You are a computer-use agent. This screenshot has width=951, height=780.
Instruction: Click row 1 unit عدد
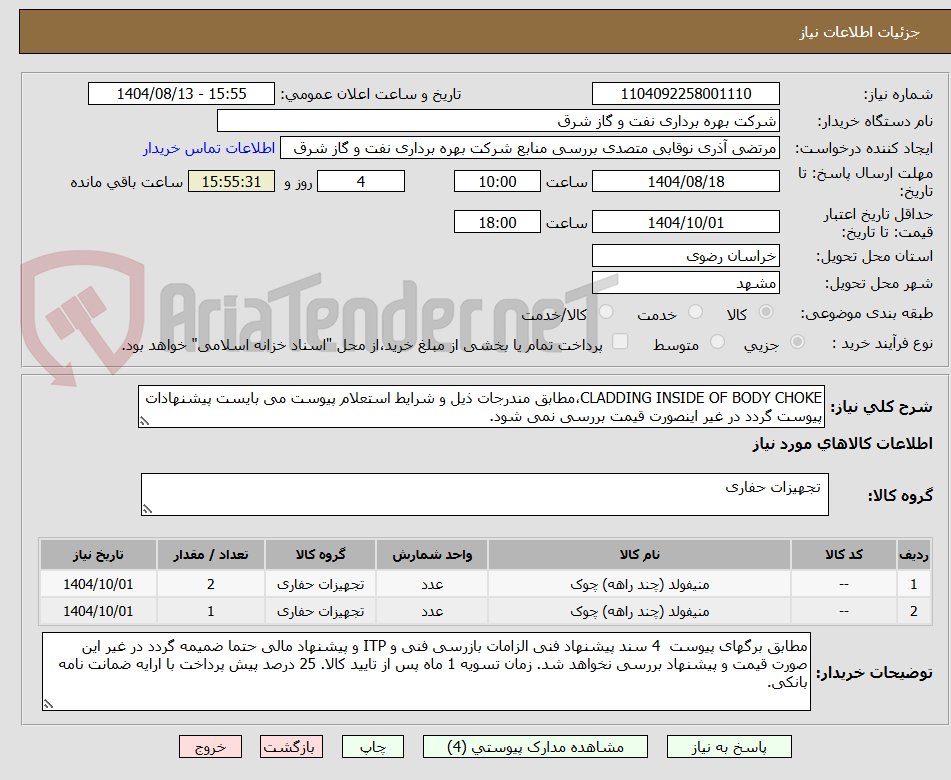(x=432, y=584)
